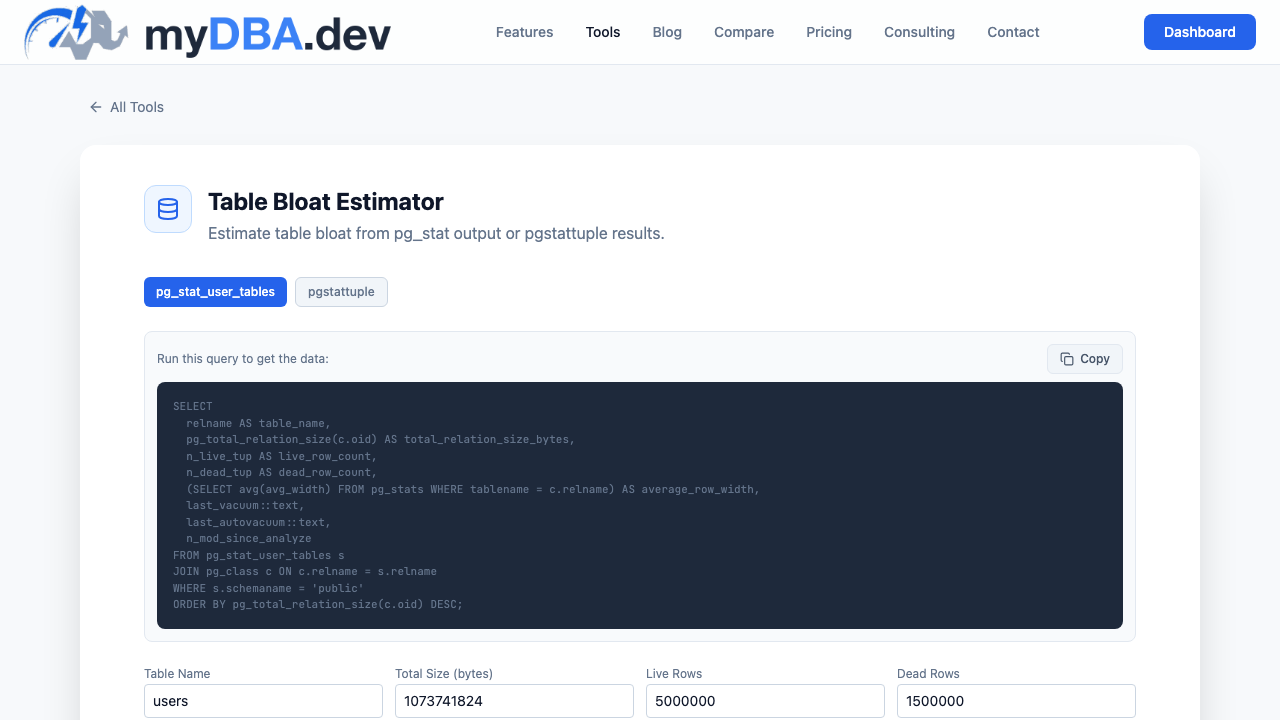Return to All Tools

click(126, 107)
